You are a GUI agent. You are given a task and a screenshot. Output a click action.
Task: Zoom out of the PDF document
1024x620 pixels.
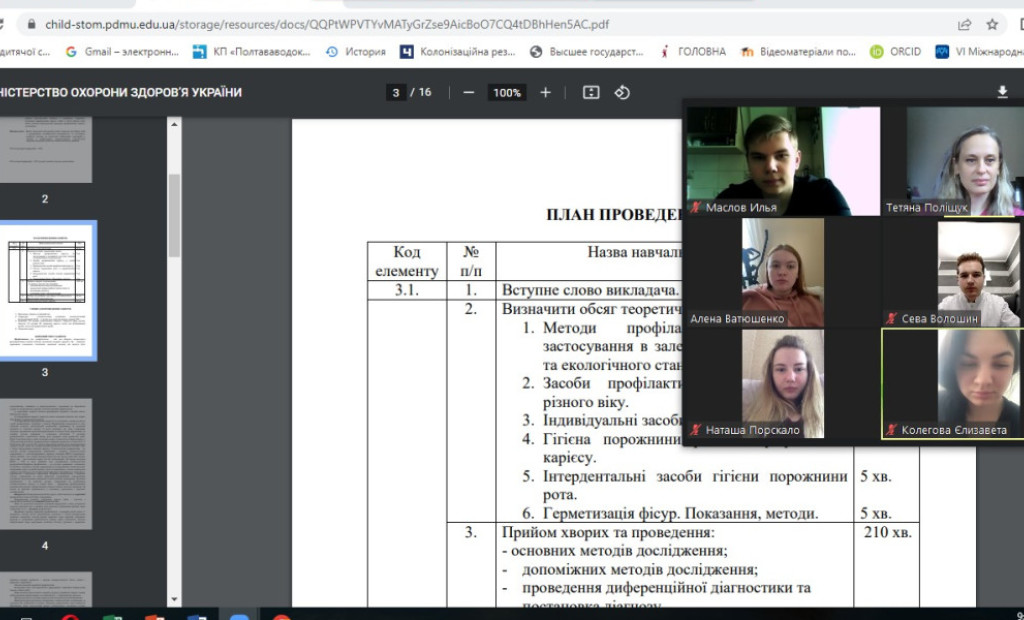tap(466, 92)
